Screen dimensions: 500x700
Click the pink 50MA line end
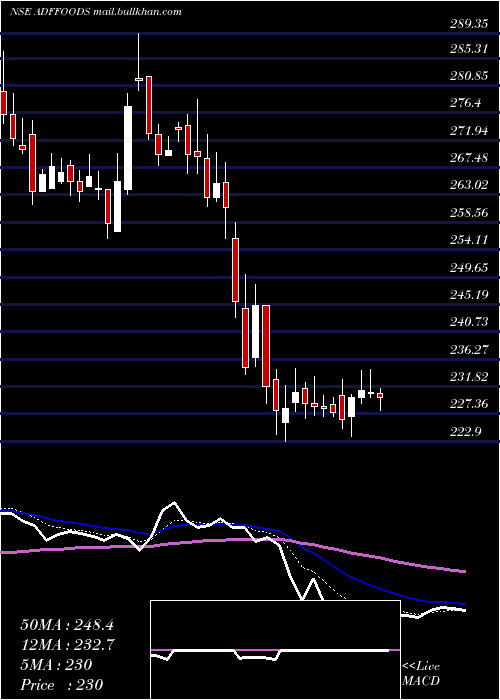tap(465, 571)
